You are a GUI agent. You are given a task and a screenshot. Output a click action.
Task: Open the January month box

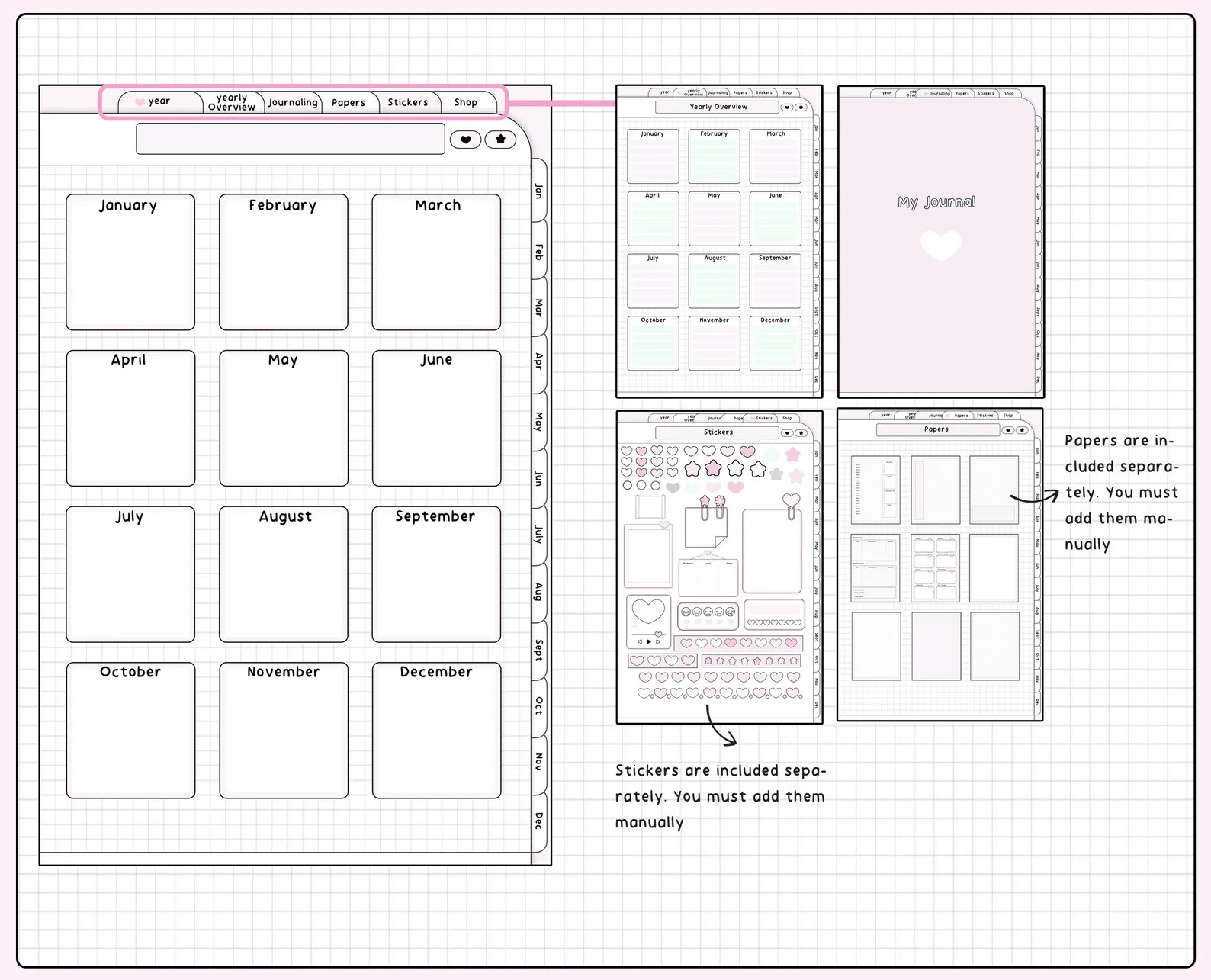(x=130, y=262)
